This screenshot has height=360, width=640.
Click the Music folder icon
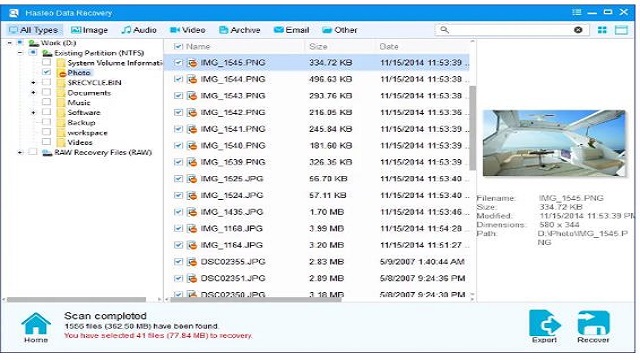pyautogui.click(x=61, y=102)
